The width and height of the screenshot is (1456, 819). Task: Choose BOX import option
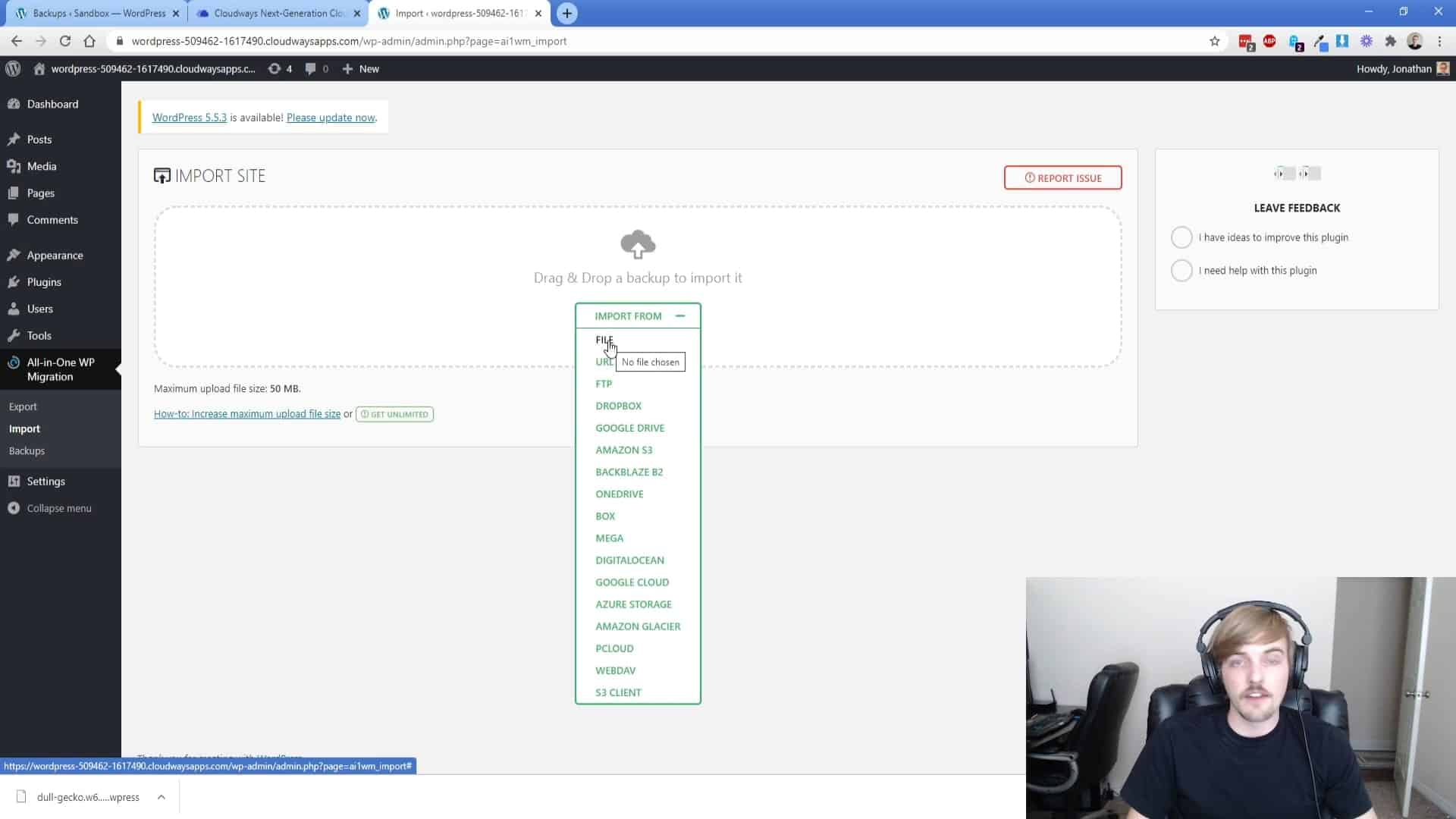[605, 516]
